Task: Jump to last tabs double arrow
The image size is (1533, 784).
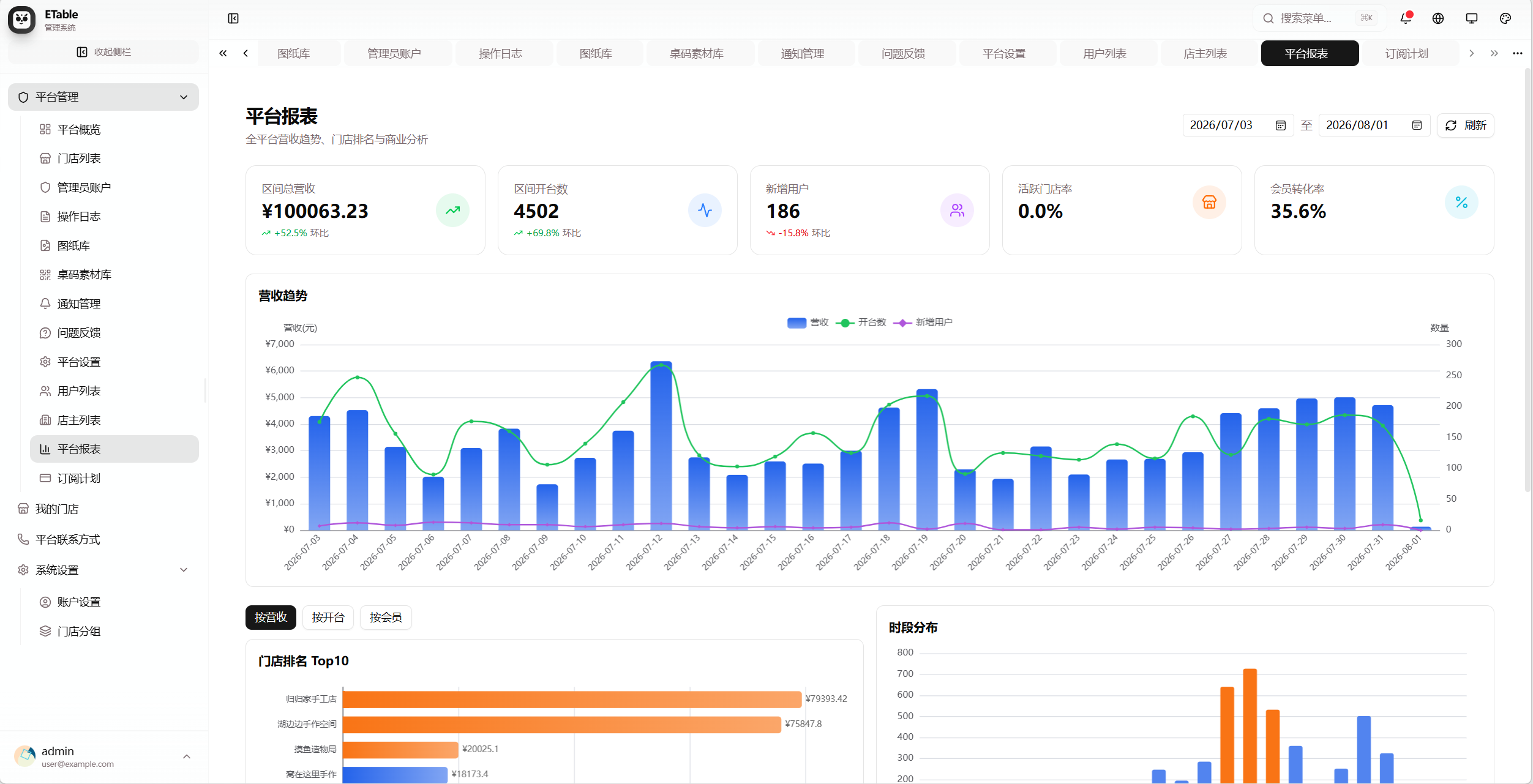Action: [1494, 53]
